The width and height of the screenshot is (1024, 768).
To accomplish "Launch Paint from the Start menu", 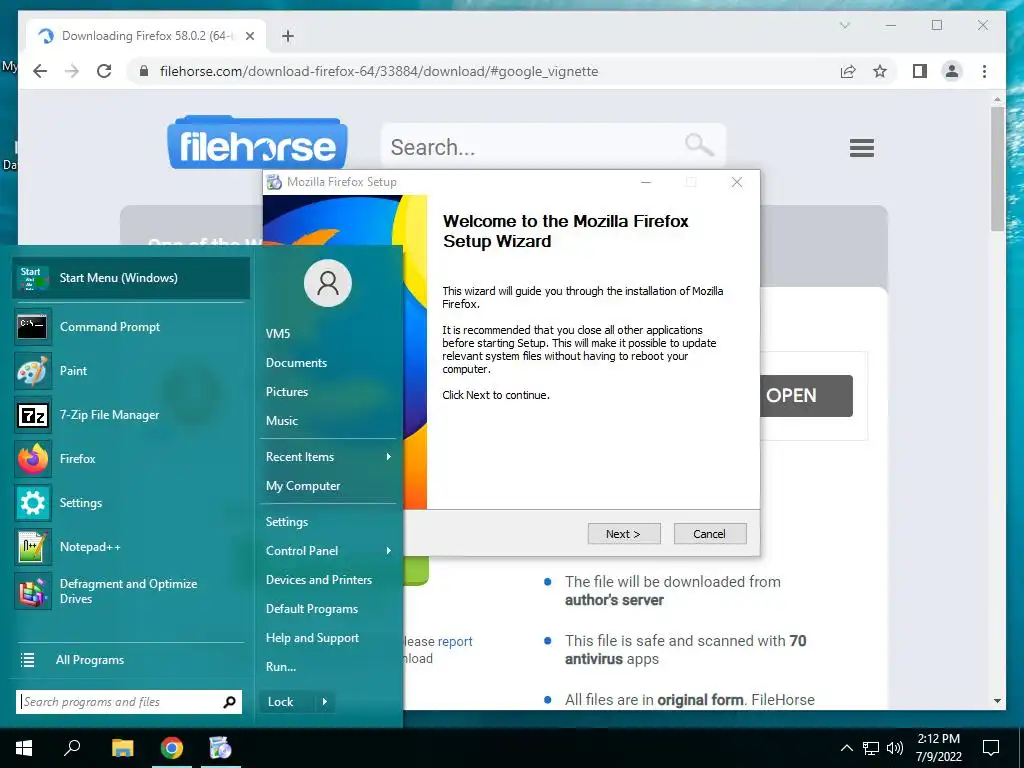I will point(131,370).
